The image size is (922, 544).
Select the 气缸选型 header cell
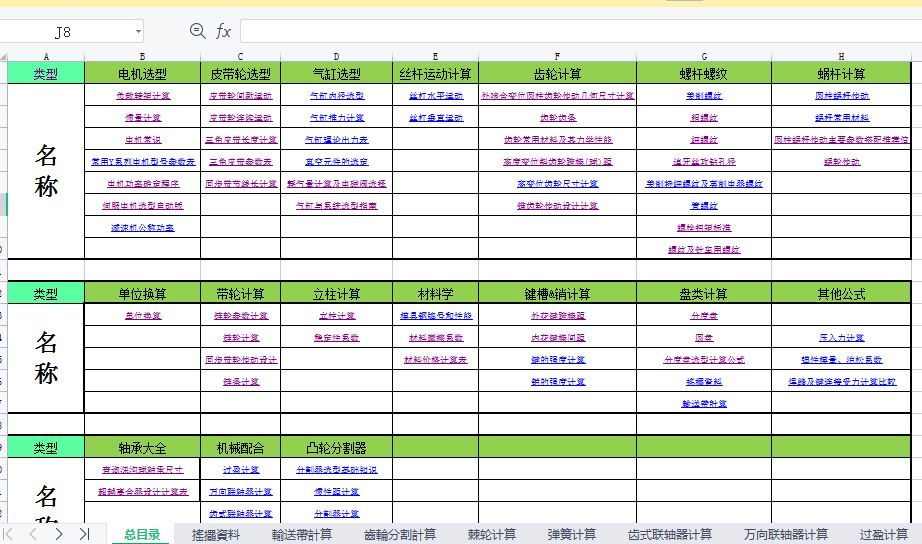(336, 74)
